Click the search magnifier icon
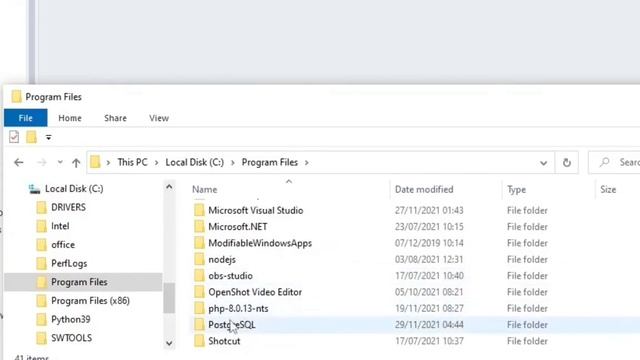 (604, 162)
